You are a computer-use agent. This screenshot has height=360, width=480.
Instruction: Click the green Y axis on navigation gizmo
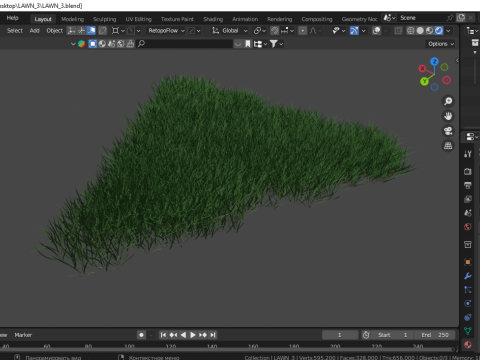pos(424,81)
